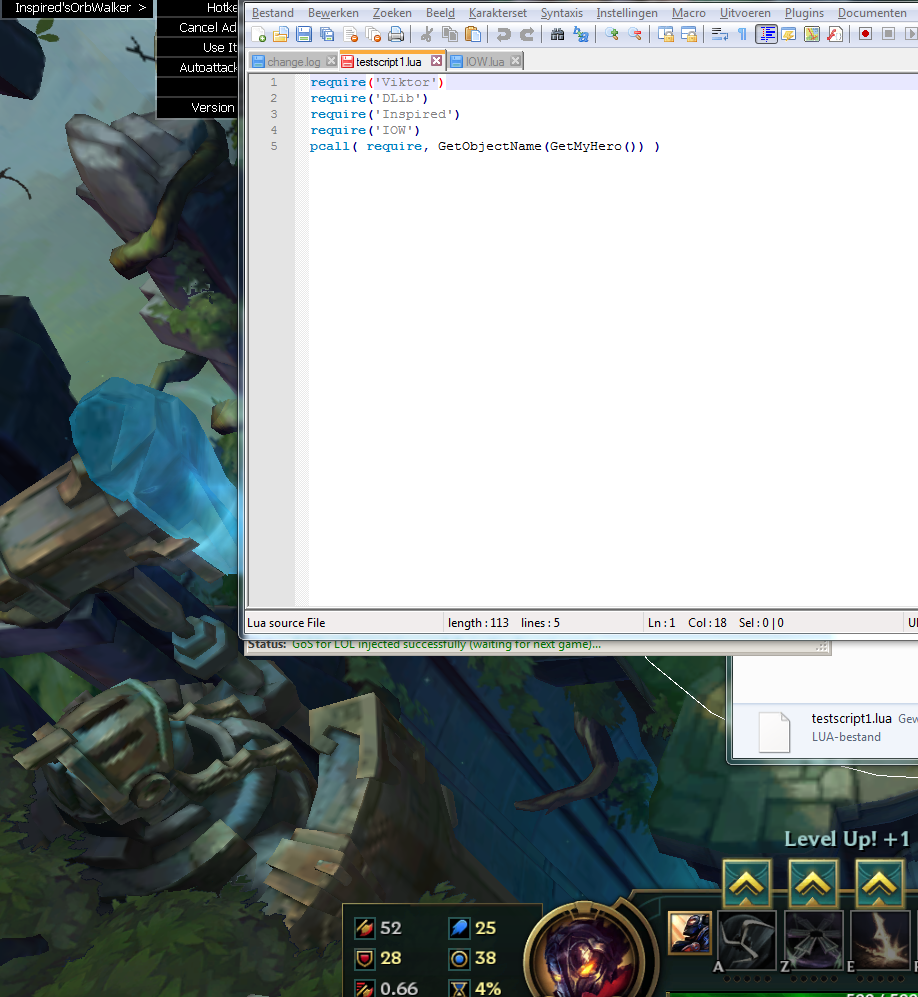918x997 pixels.
Task: Click line number 4 in margin
Action: pos(274,130)
